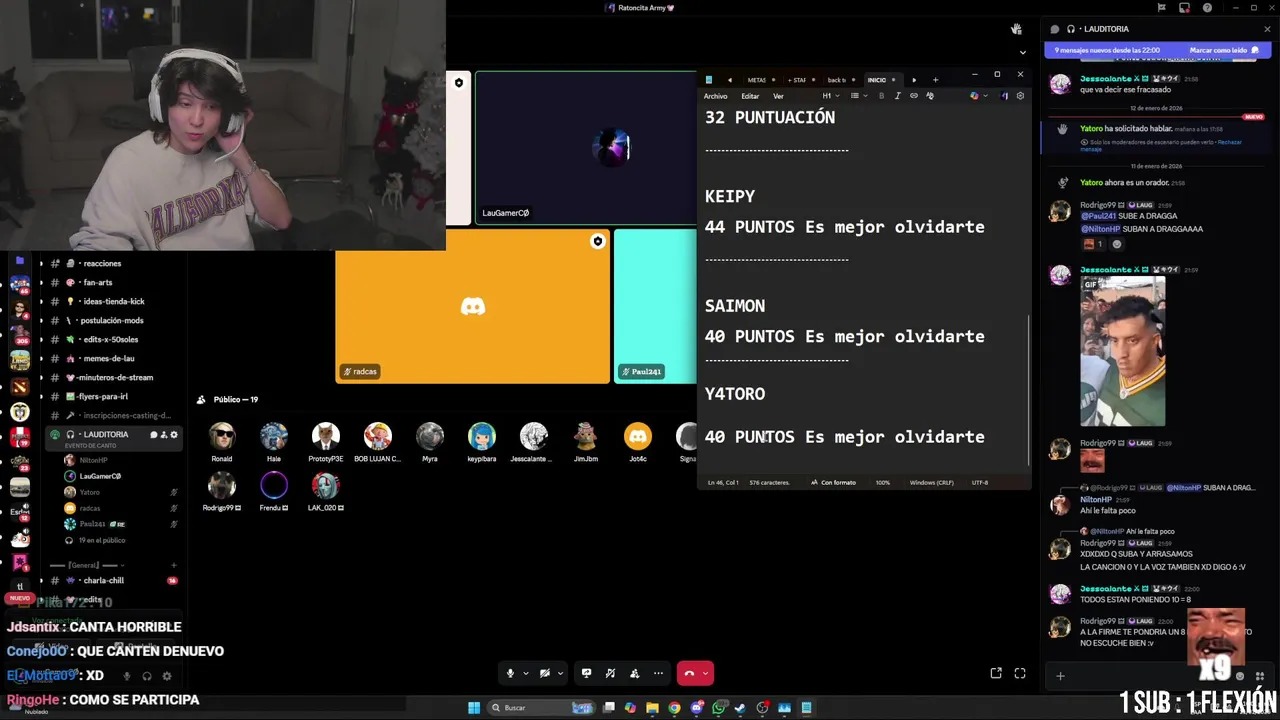This screenshot has height=720, width=1280.
Task: Switch to the STAF tab in Notepad
Action: [x=797, y=80]
